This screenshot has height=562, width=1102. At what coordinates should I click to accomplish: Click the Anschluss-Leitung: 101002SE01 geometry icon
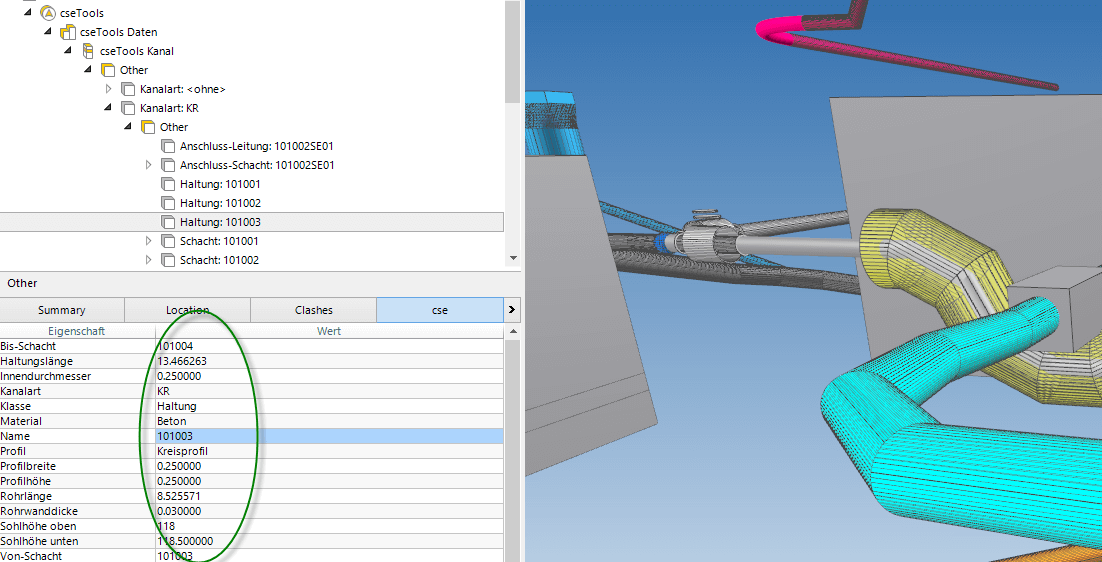pyautogui.click(x=168, y=146)
